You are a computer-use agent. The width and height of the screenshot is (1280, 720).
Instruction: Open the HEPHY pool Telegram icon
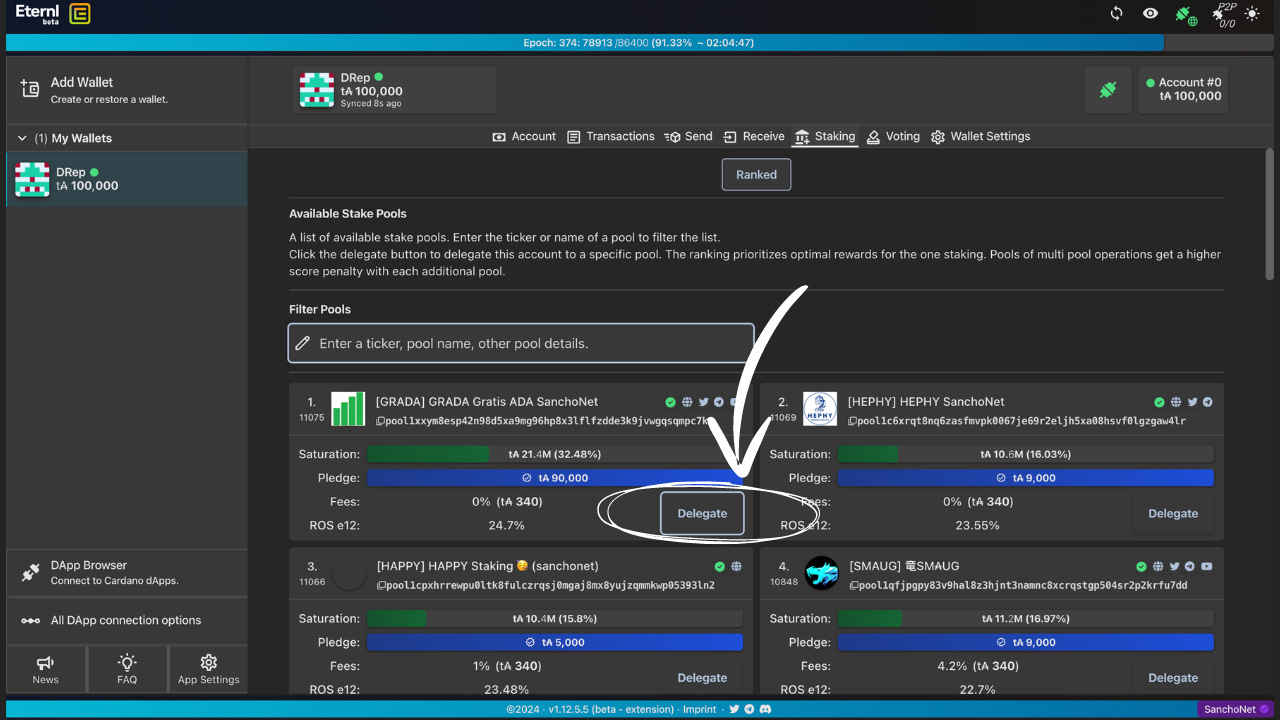[x=1208, y=402]
